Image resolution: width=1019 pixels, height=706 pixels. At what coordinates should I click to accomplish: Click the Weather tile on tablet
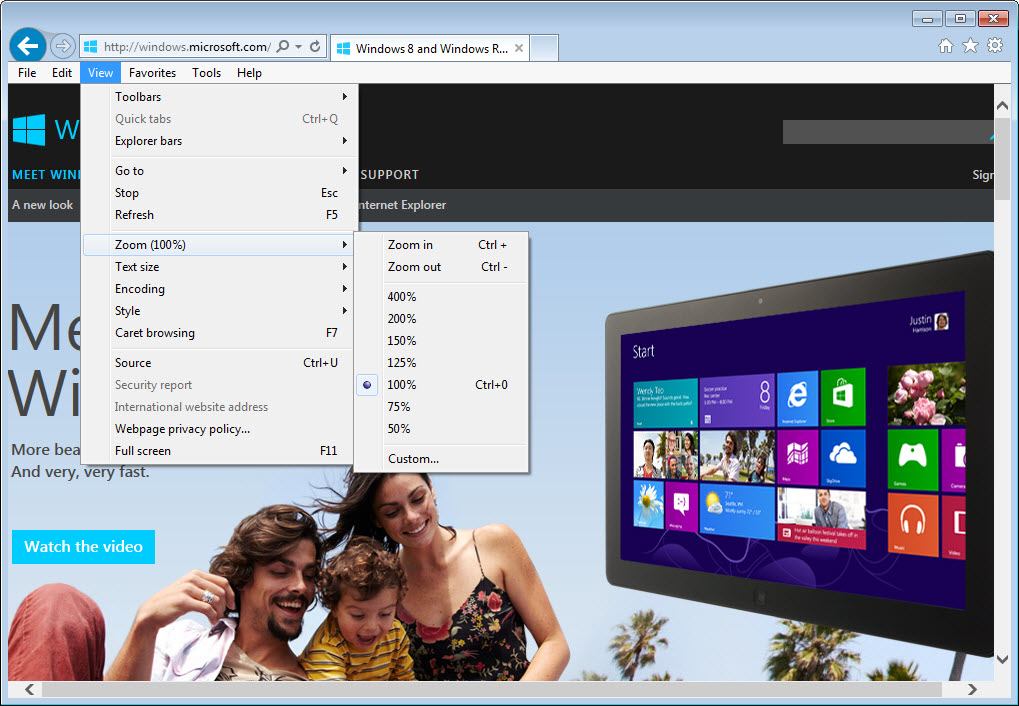click(x=737, y=510)
